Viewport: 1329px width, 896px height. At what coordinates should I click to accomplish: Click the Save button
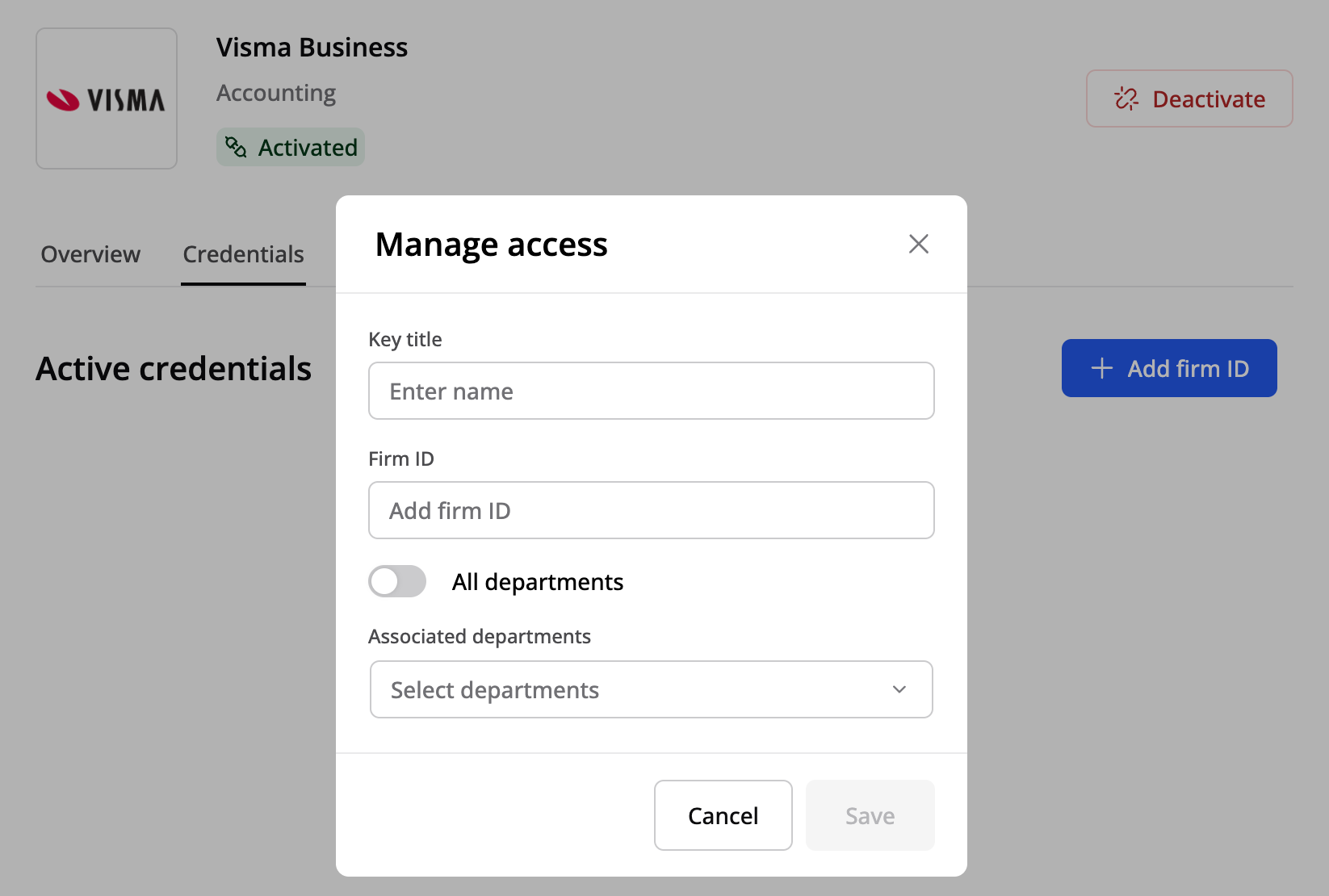click(x=870, y=815)
